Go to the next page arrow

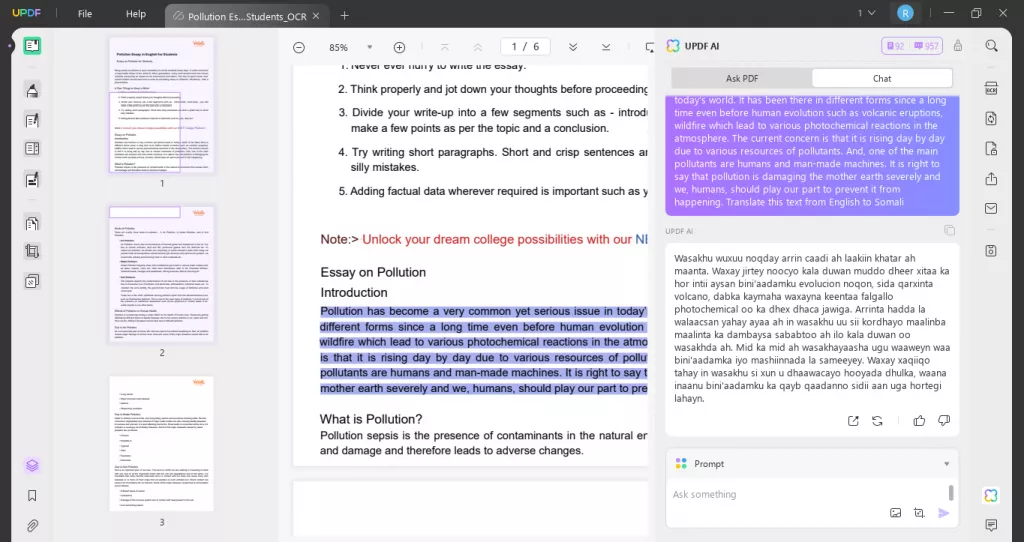click(x=573, y=47)
